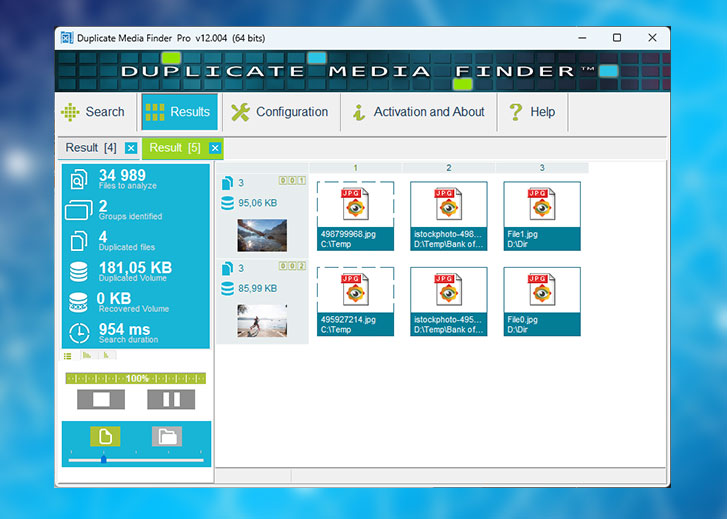Select istockphoto-495... file in D:\Temp\Bank

pyautogui.click(x=449, y=301)
